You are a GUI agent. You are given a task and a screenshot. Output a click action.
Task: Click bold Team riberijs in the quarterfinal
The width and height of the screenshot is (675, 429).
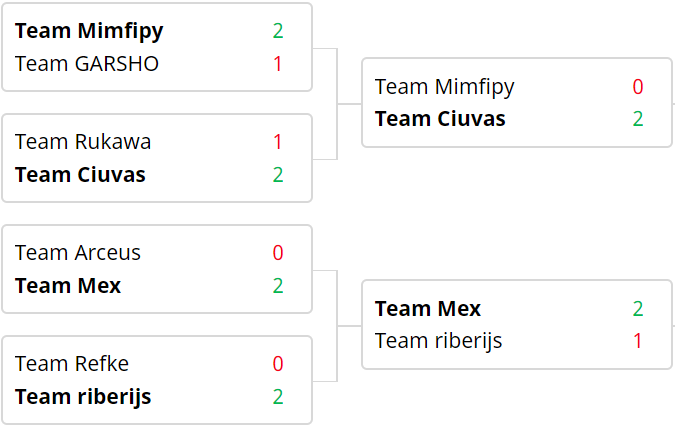click(x=83, y=398)
